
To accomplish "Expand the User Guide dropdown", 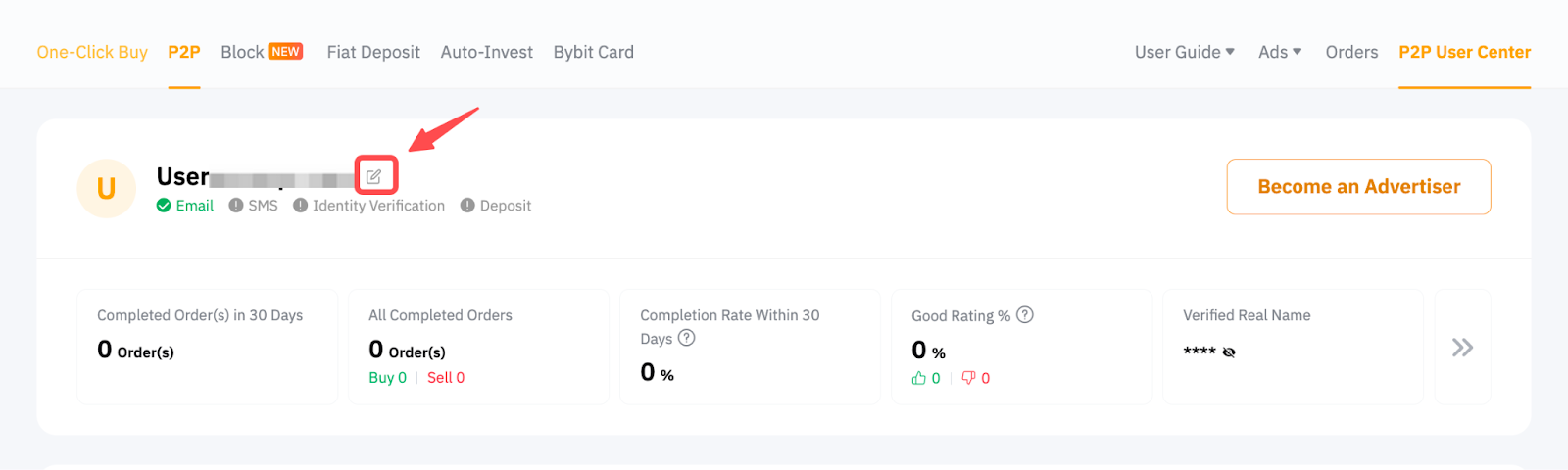I will point(1184,52).
